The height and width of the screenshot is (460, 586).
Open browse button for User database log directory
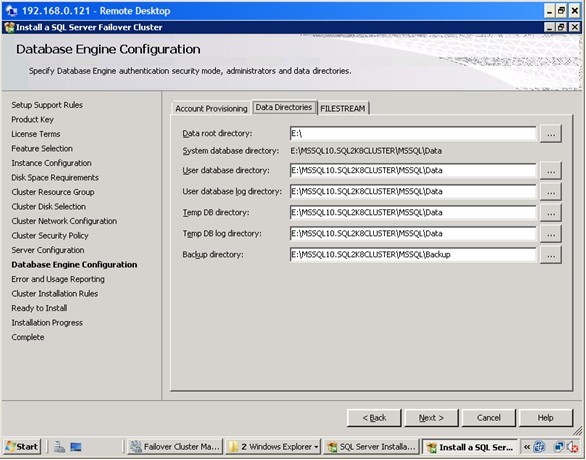click(x=550, y=192)
